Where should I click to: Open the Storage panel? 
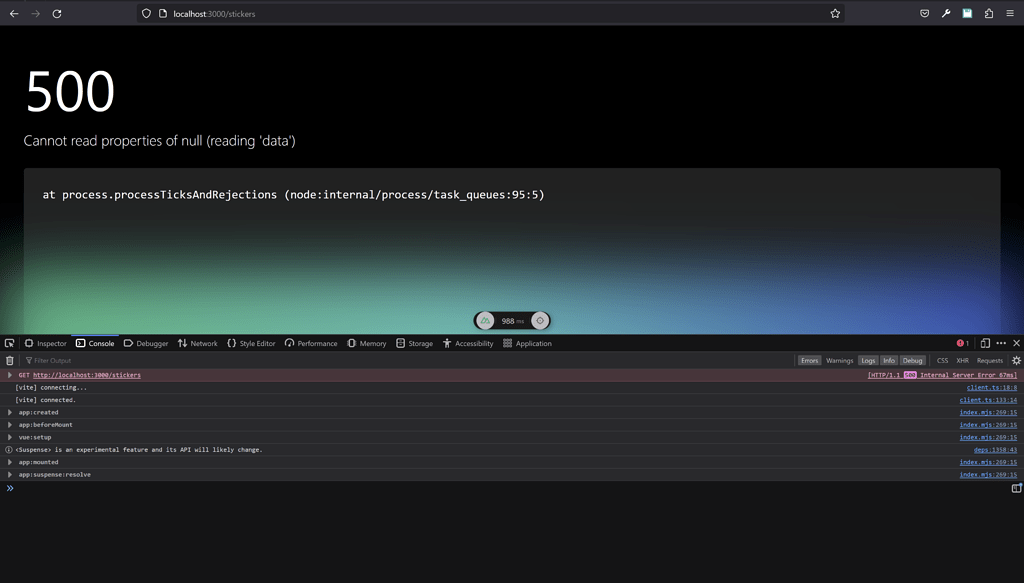[x=415, y=343]
